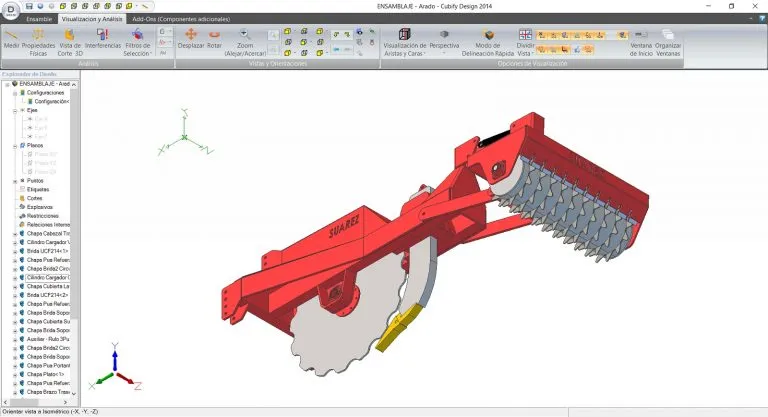Open Add-Ons (Componentes adicionales) tab
Screen dimensions: 768x417
pos(181,19)
